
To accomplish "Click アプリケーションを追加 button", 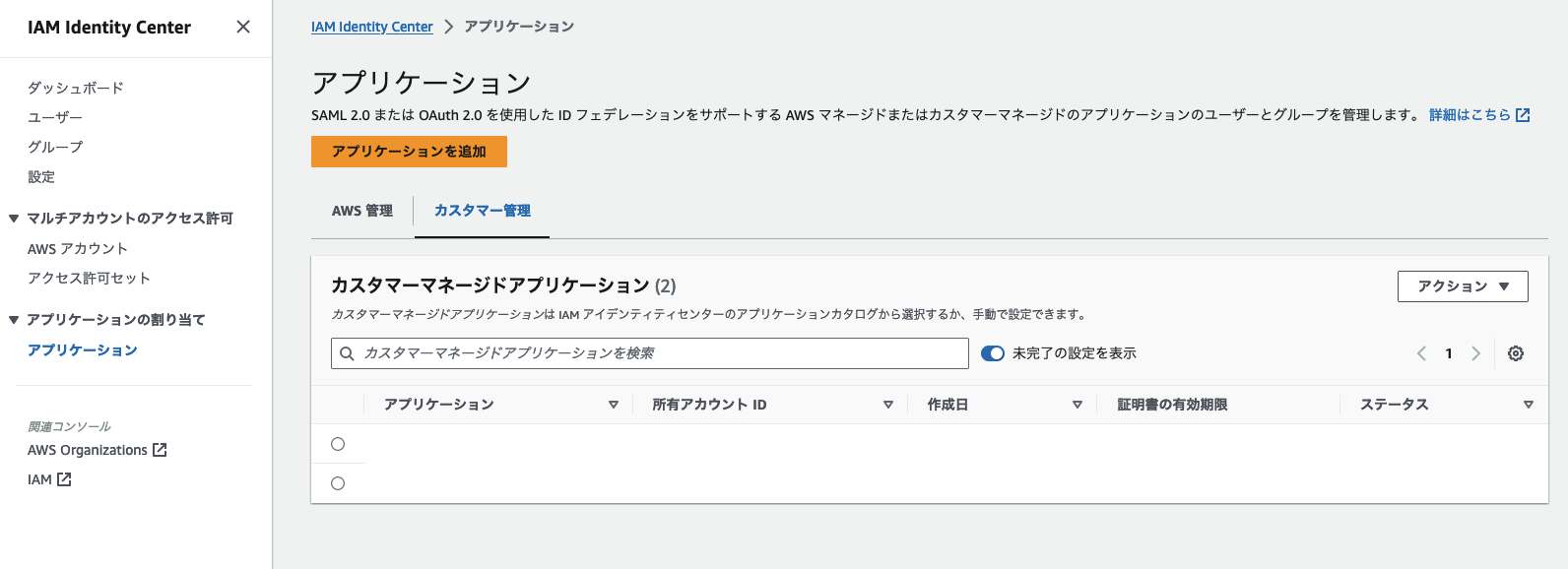I will click(409, 152).
